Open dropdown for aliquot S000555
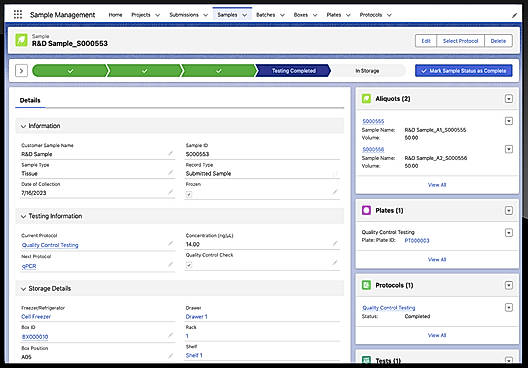The width and height of the screenshot is (528, 368). (x=509, y=121)
